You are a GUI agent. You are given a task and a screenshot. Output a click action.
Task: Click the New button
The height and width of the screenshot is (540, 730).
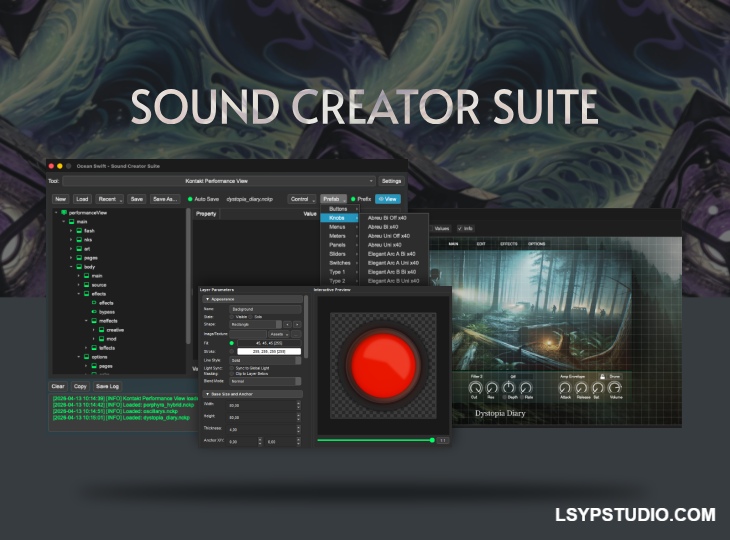coord(61,199)
